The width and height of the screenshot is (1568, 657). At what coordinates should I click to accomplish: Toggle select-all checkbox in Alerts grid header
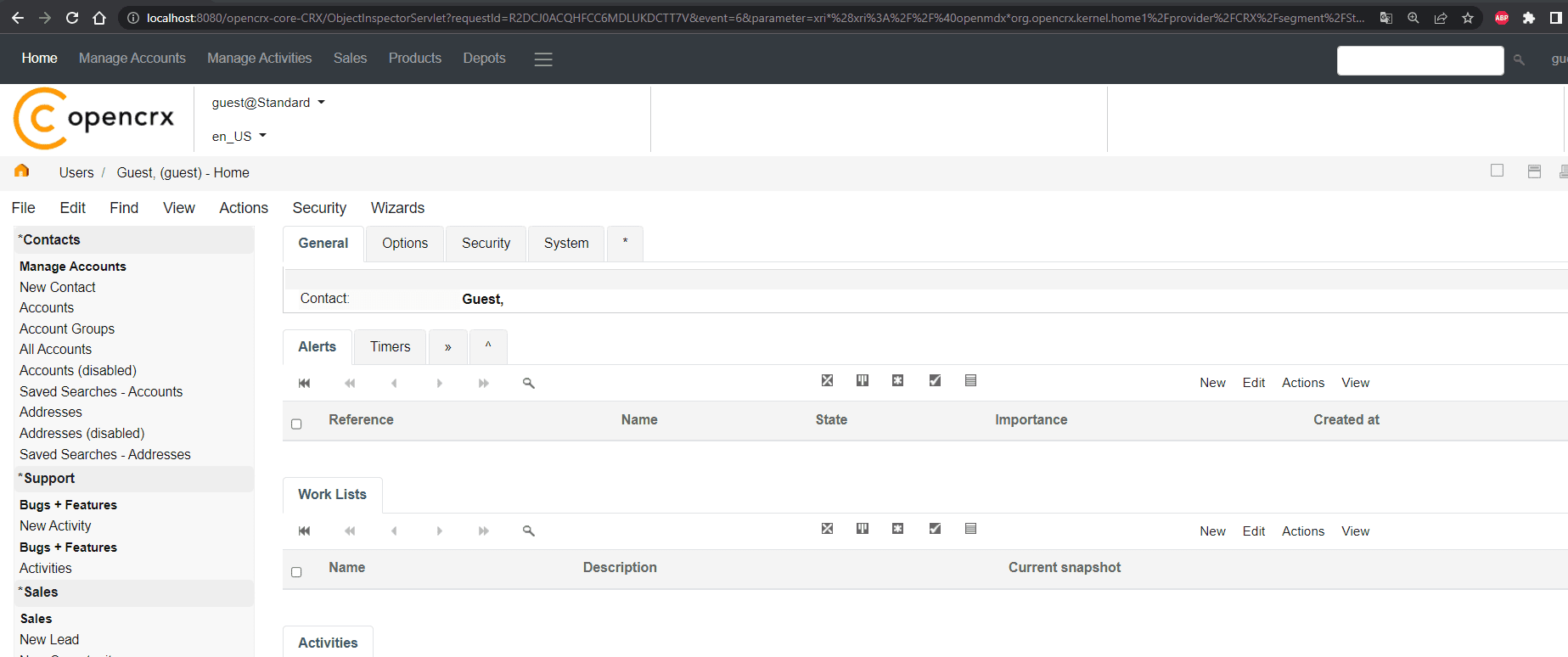(x=296, y=424)
